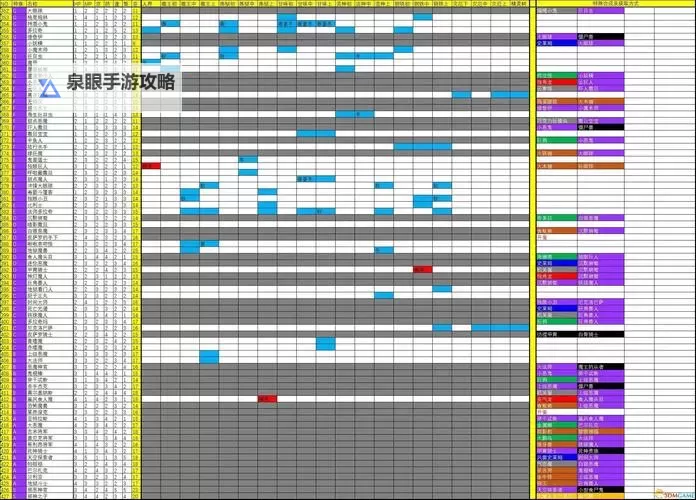Screen dimensions: 696x500
Task: Select the 时间大师 name cell
Action: pyautogui.click(x=50, y=302)
